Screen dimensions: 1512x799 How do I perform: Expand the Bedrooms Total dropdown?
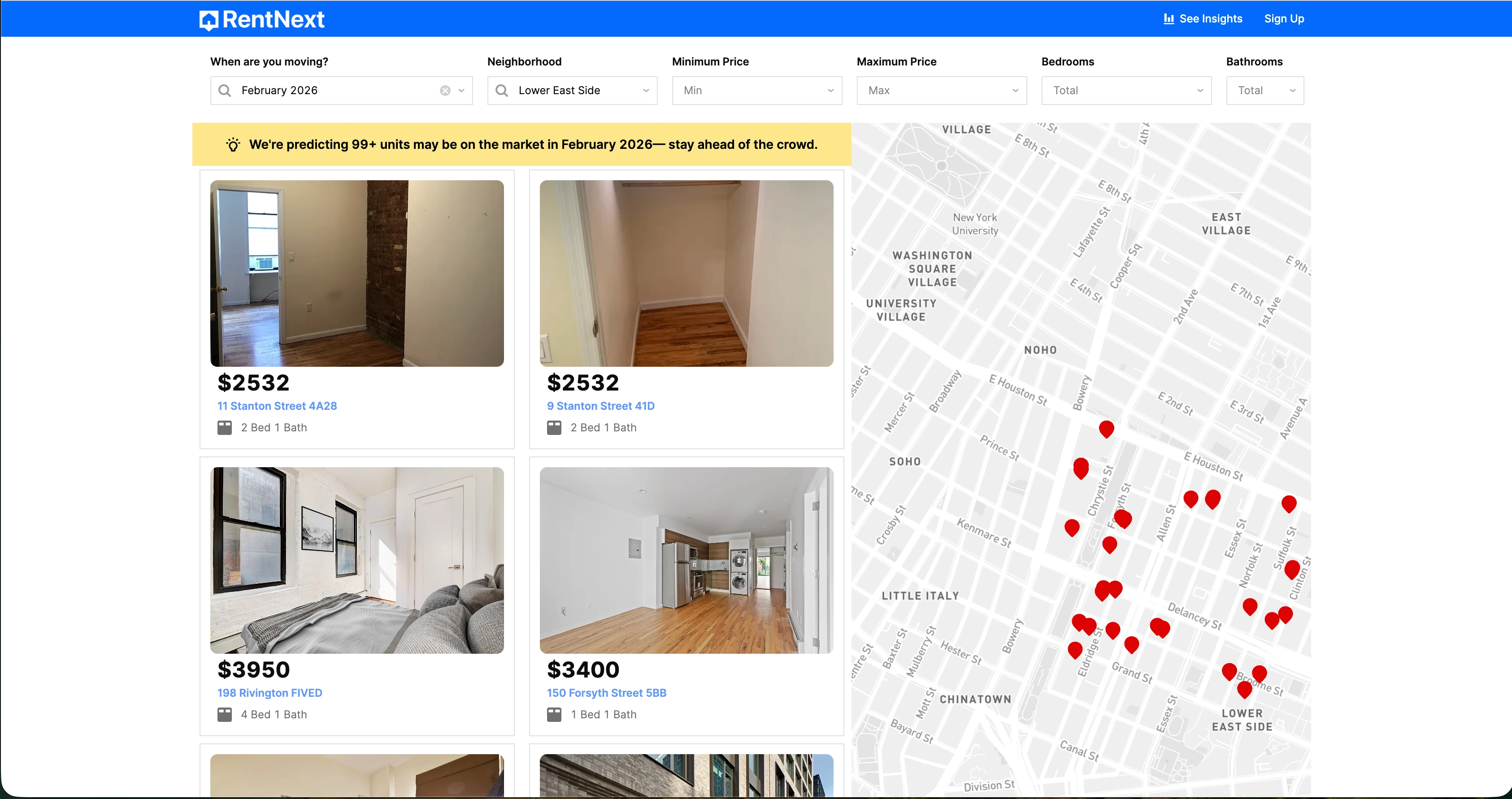[1126, 91]
